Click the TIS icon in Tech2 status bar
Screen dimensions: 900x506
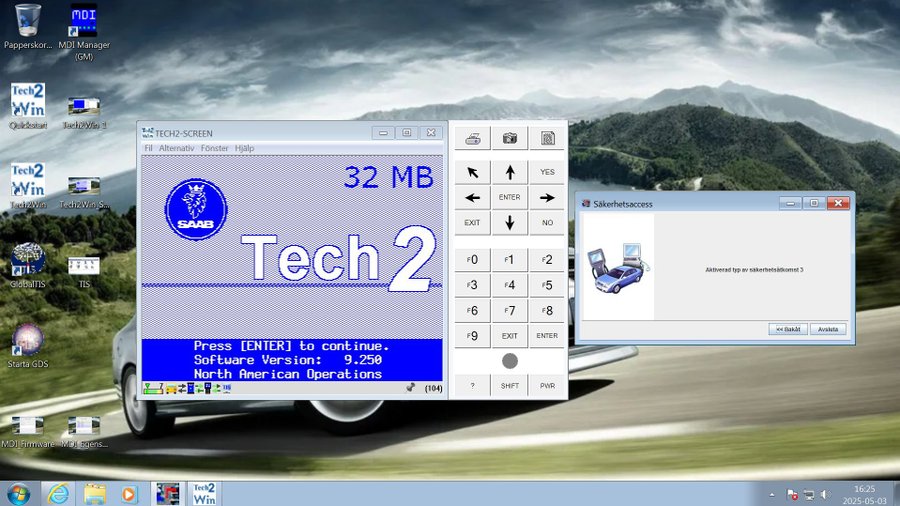pos(227,388)
